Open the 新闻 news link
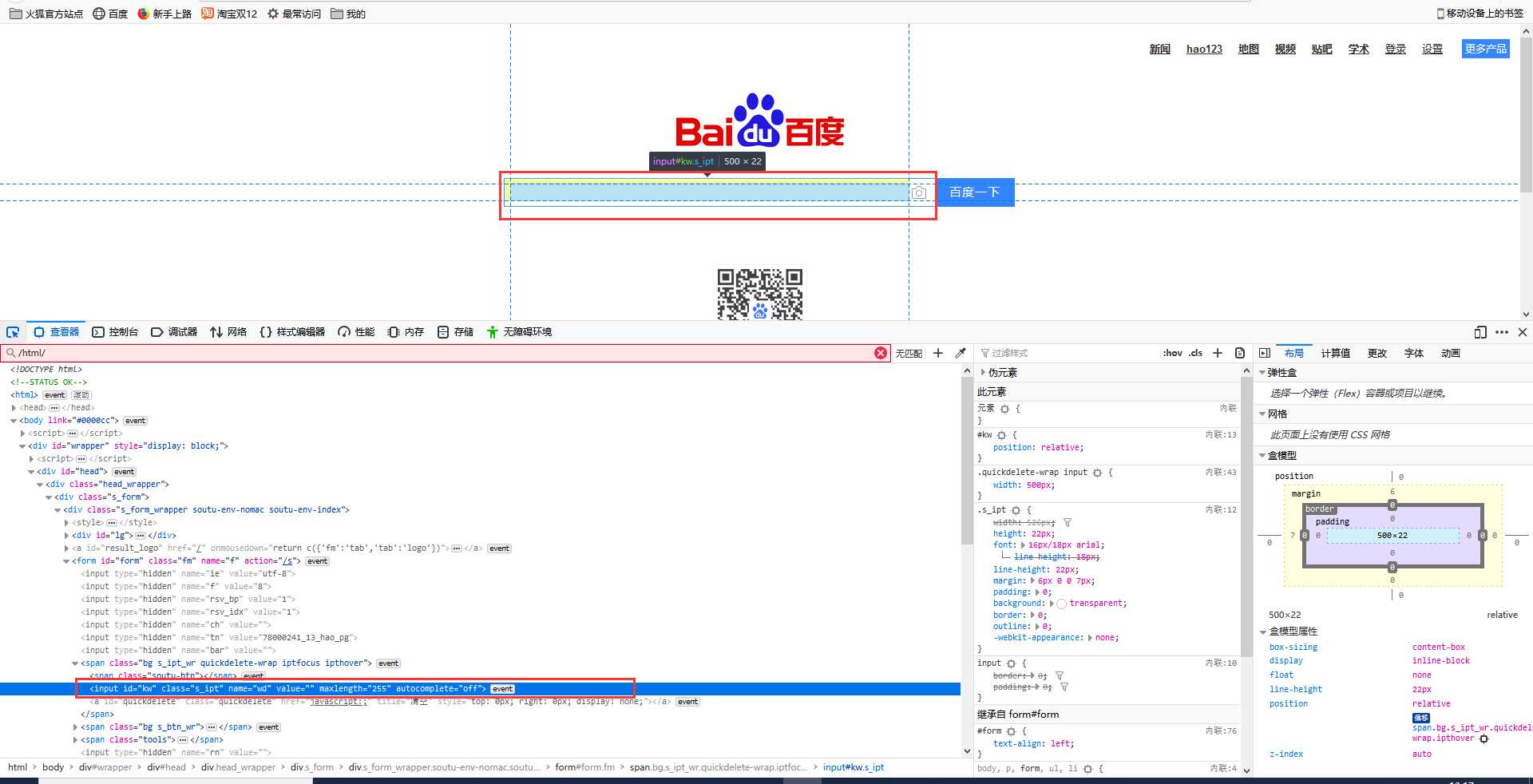1533x784 pixels. click(1159, 49)
